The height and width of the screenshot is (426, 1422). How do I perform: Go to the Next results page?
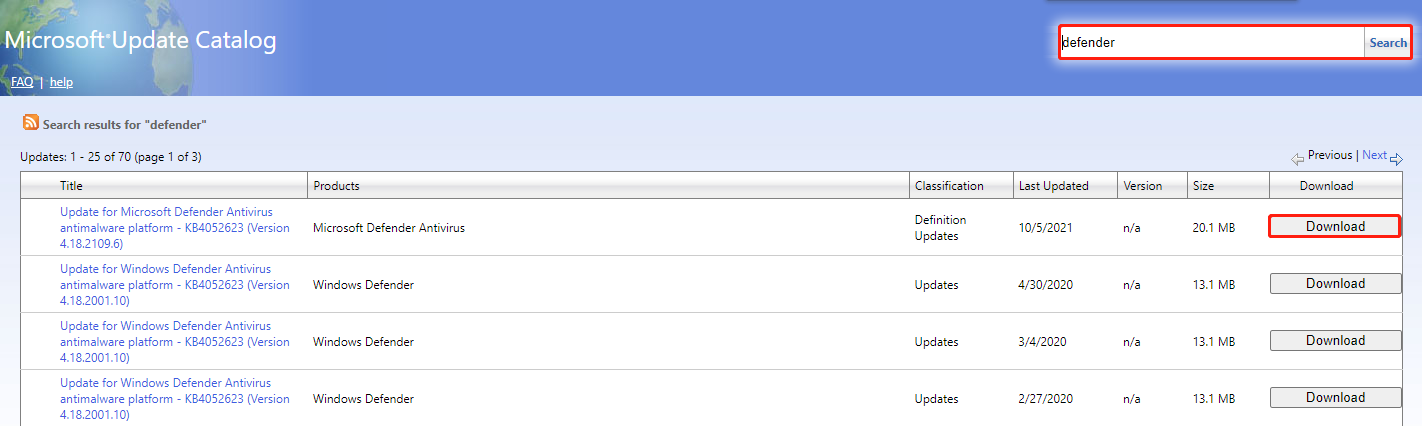pos(1374,155)
